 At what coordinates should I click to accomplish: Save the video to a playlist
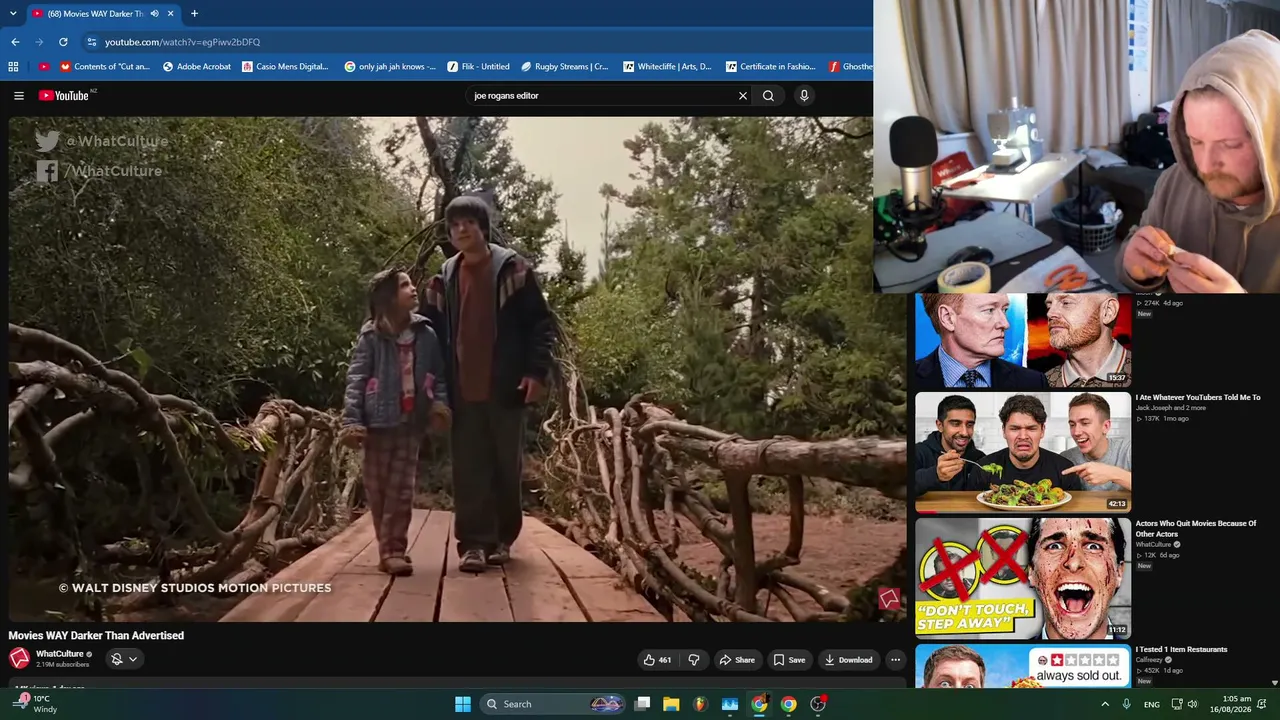click(789, 660)
